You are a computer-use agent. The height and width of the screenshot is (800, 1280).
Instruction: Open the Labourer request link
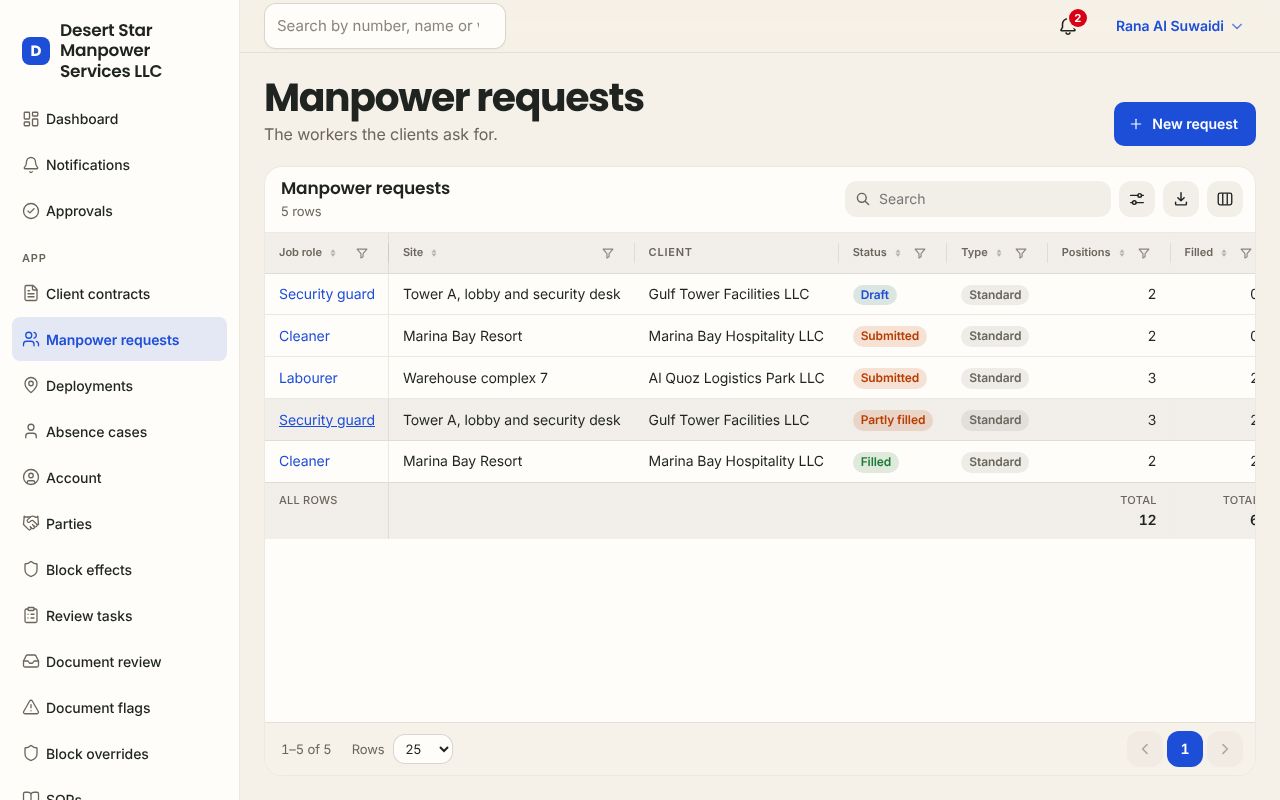click(x=308, y=378)
